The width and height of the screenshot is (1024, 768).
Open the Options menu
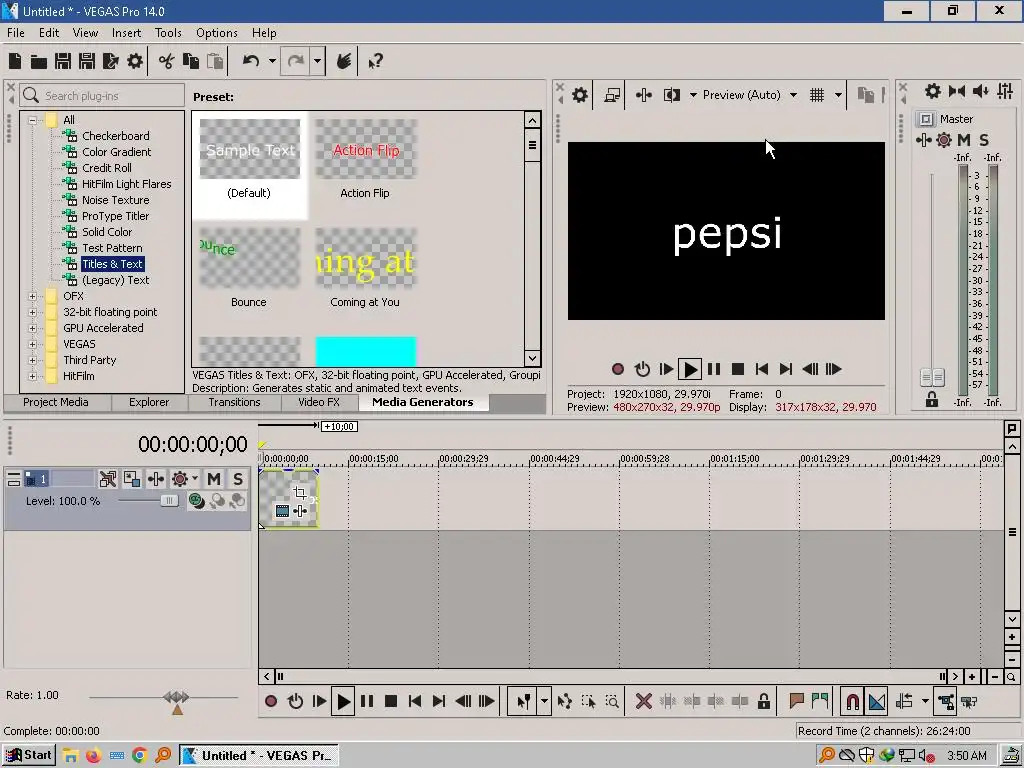(217, 33)
